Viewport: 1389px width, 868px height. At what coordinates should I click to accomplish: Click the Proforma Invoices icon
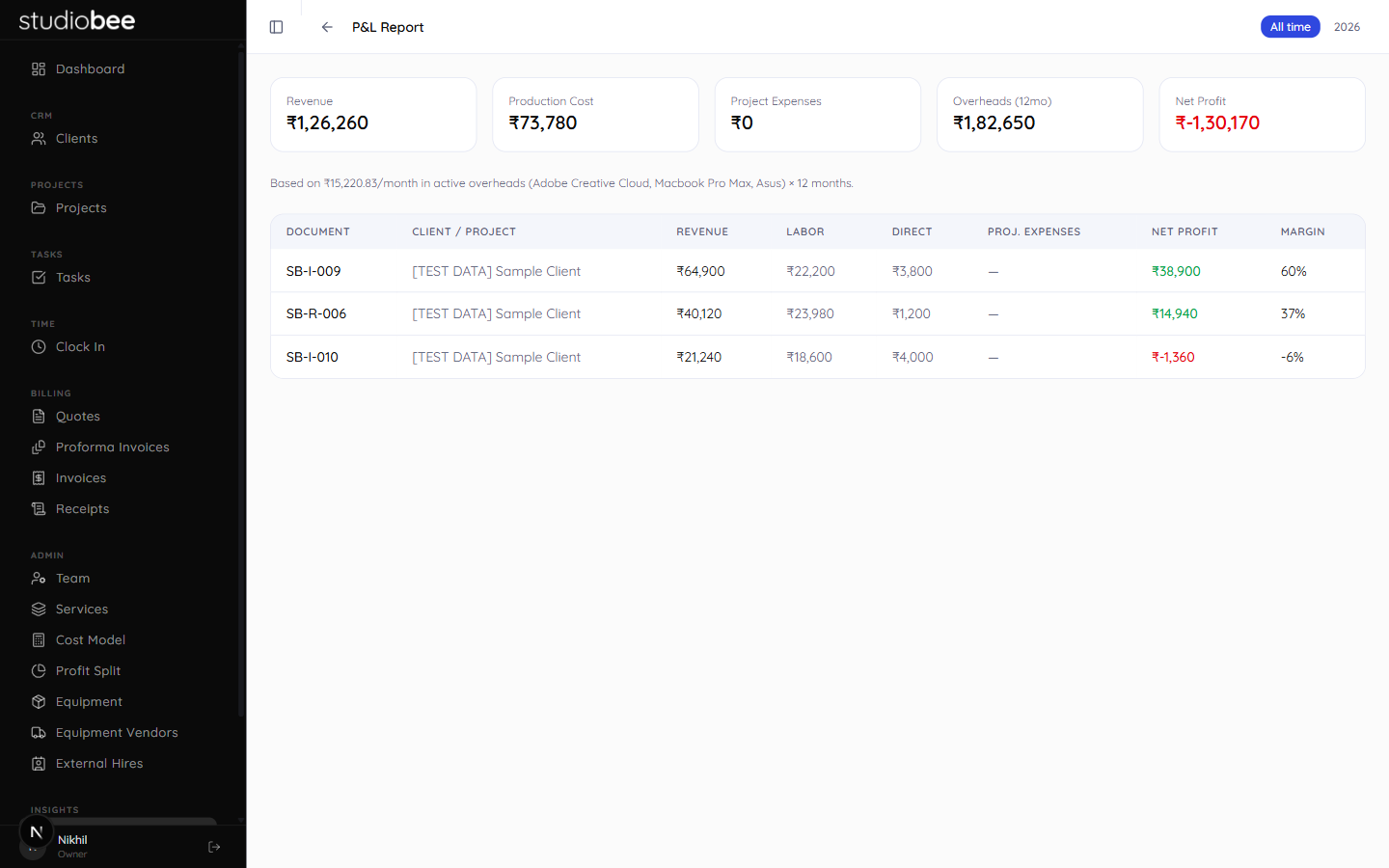point(39,448)
